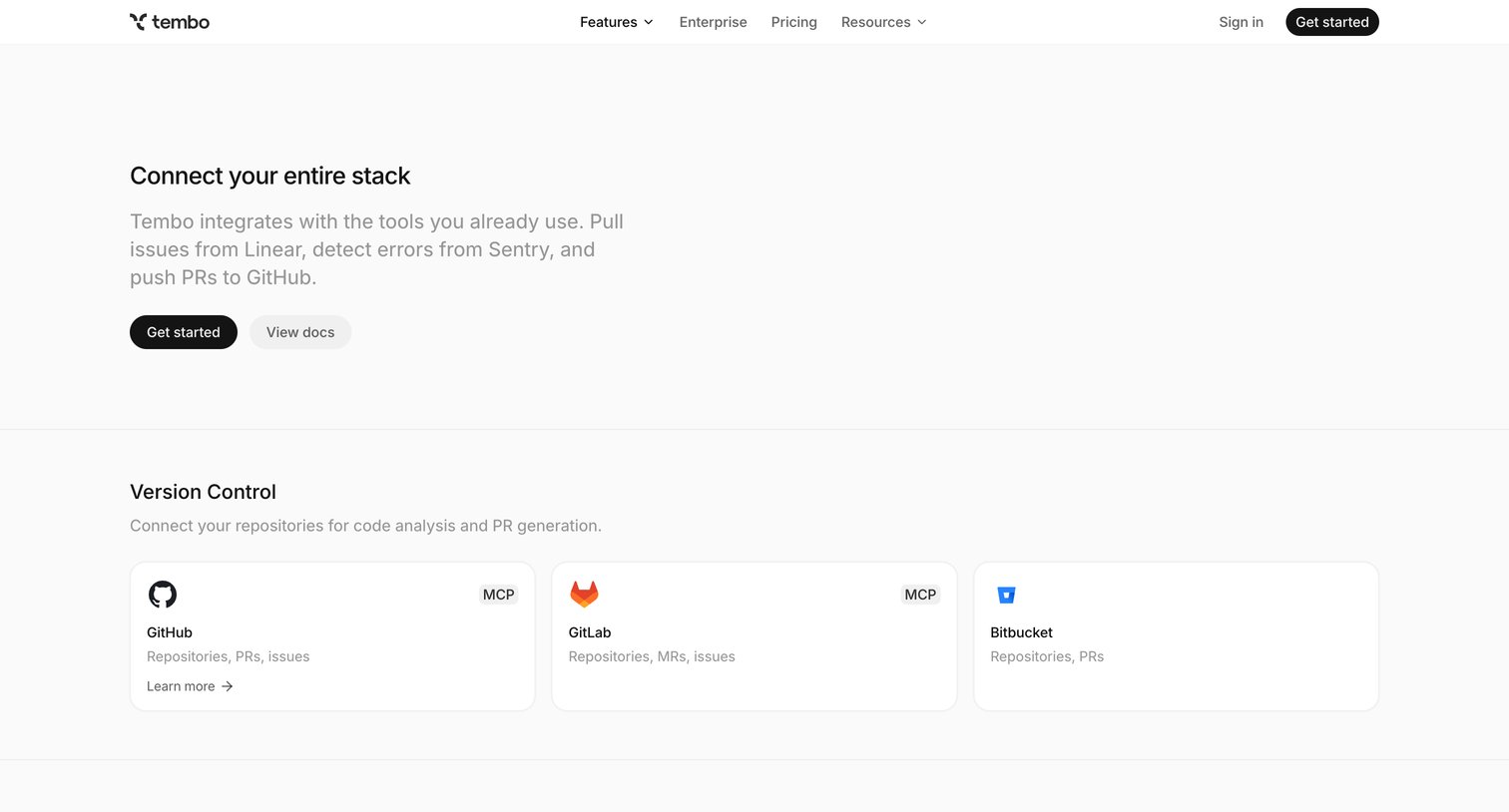This screenshot has width=1509, height=812.
Task: Click the arrow beside Learn more
Action: (228, 686)
